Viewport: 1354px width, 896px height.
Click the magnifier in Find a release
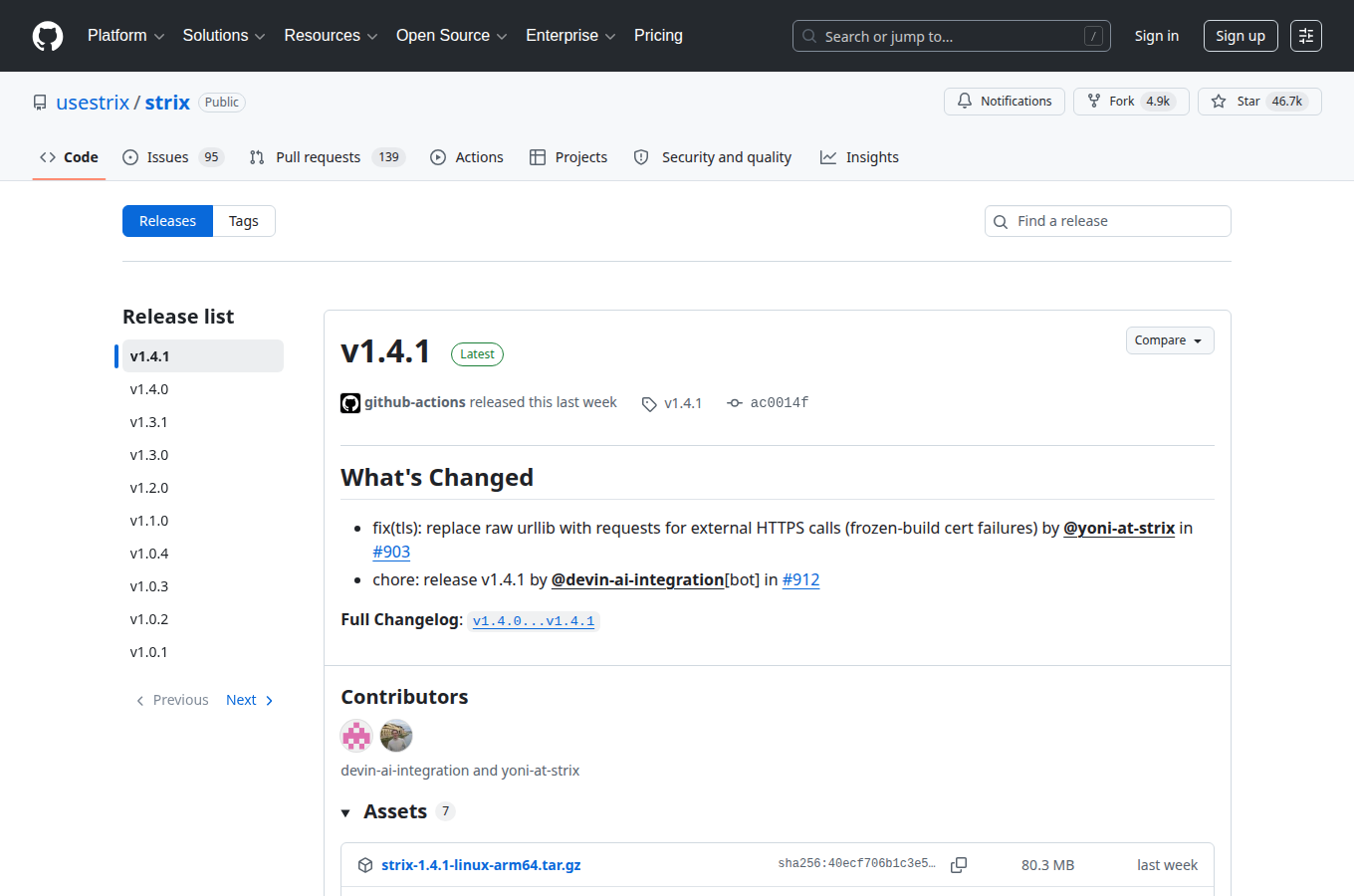click(x=1001, y=222)
